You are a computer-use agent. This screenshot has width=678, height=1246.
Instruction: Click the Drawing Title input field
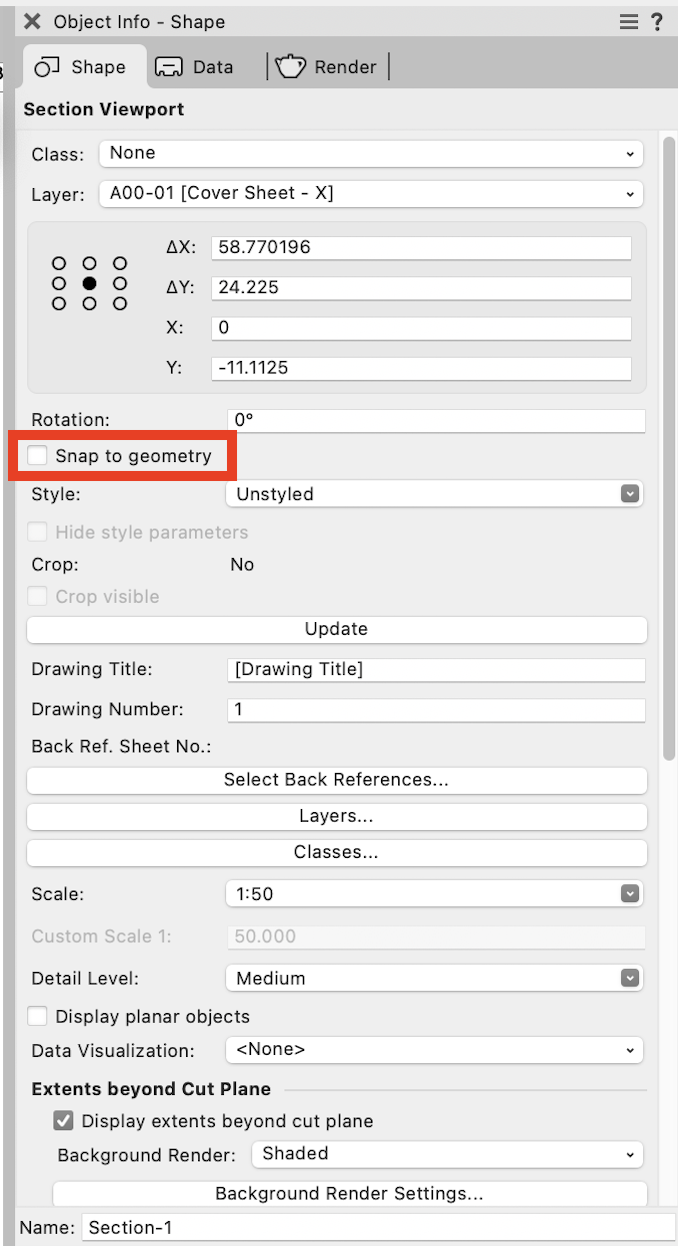coord(436,669)
